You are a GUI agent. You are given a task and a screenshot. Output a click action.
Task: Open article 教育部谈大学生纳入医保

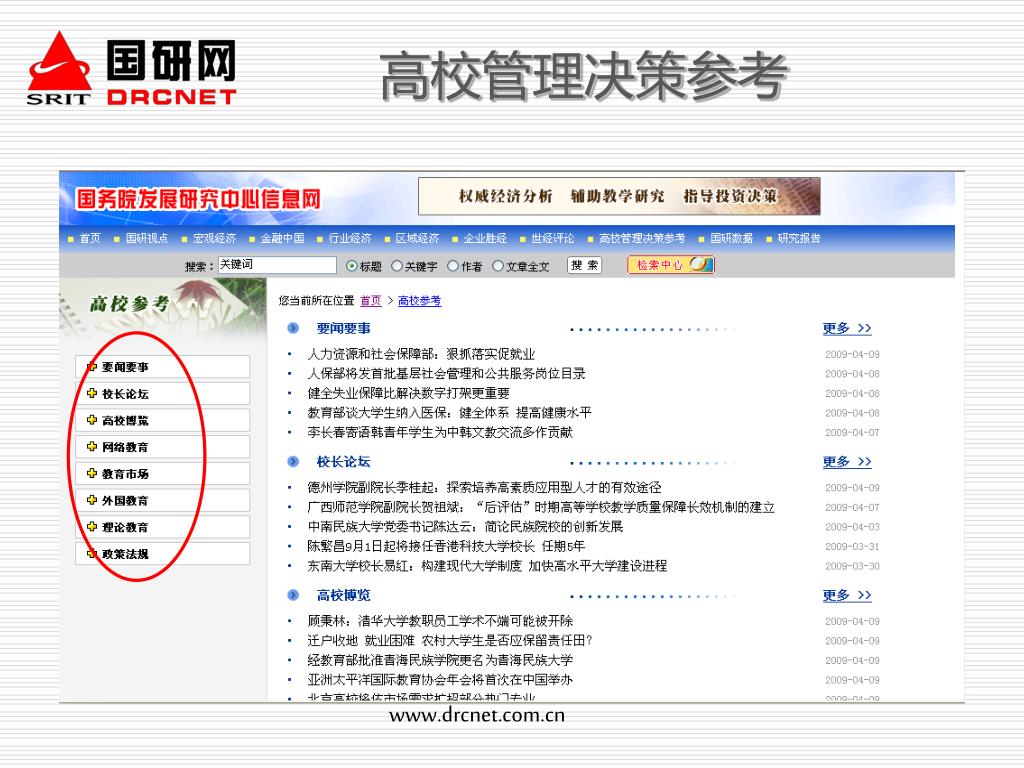(449, 413)
